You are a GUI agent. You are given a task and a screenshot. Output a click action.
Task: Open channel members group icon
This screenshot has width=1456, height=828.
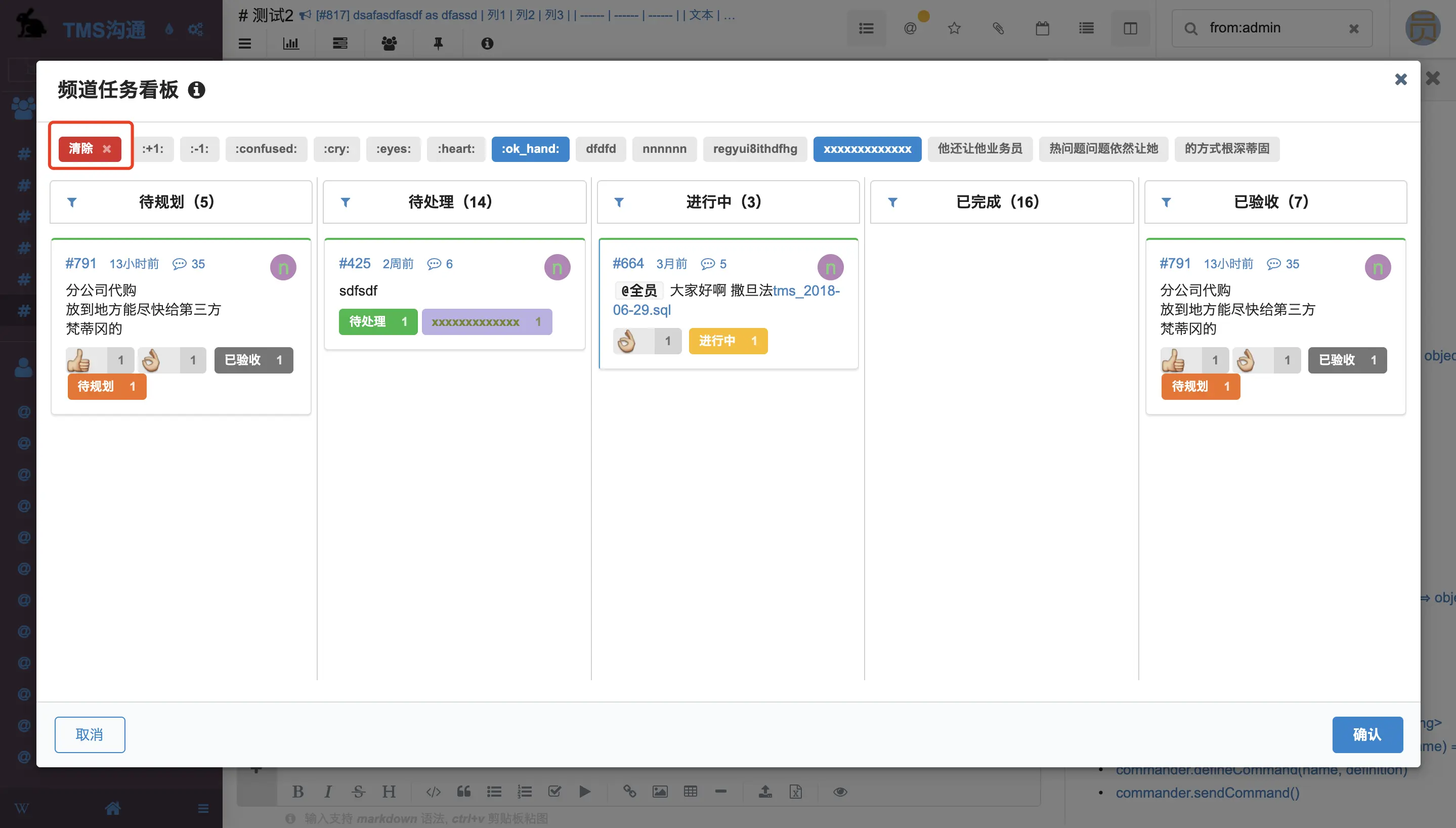click(x=389, y=44)
